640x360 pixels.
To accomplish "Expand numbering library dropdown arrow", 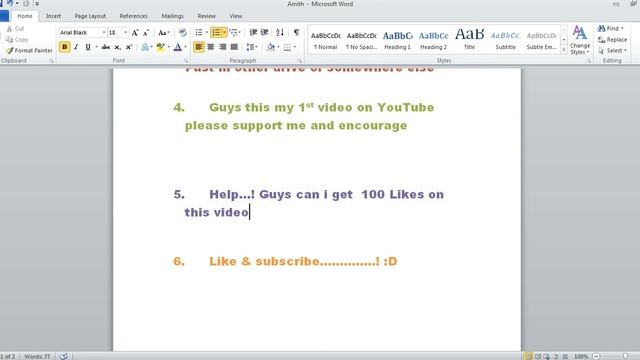I will coord(224,32).
